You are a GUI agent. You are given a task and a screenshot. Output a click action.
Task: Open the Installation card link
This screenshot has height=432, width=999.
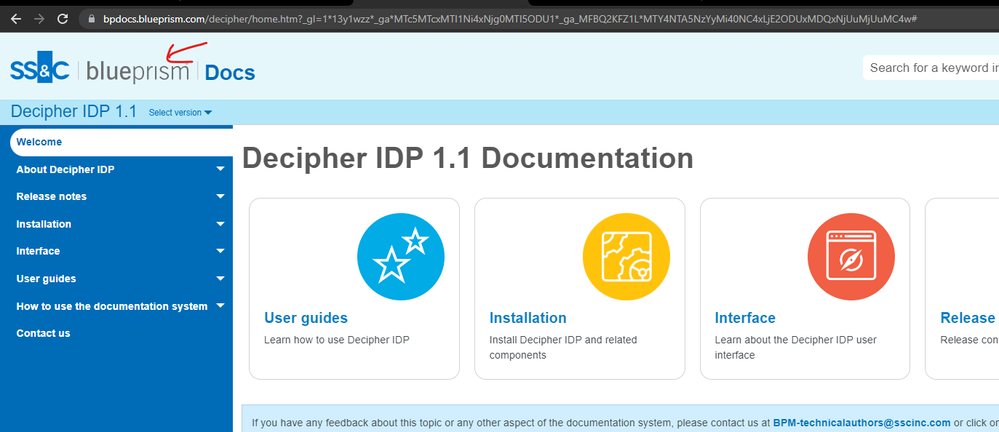tap(528, 317)
